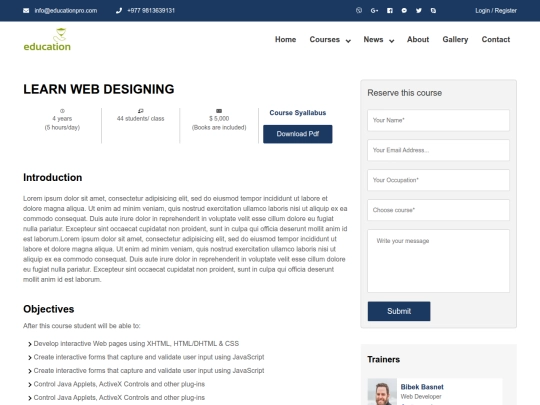The height and width of the screenshot is (405, 540).
Task: Click the education logo
Action: (x=47, y=40)
